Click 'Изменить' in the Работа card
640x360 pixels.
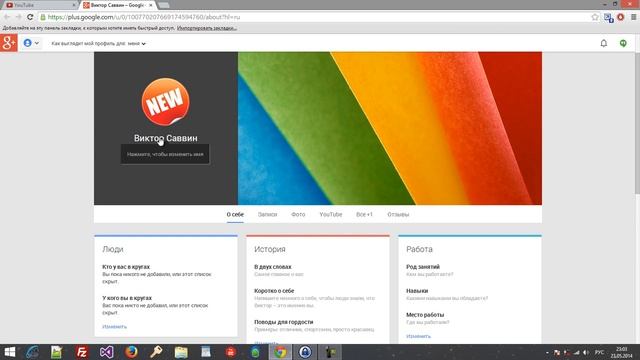(418, 336)
